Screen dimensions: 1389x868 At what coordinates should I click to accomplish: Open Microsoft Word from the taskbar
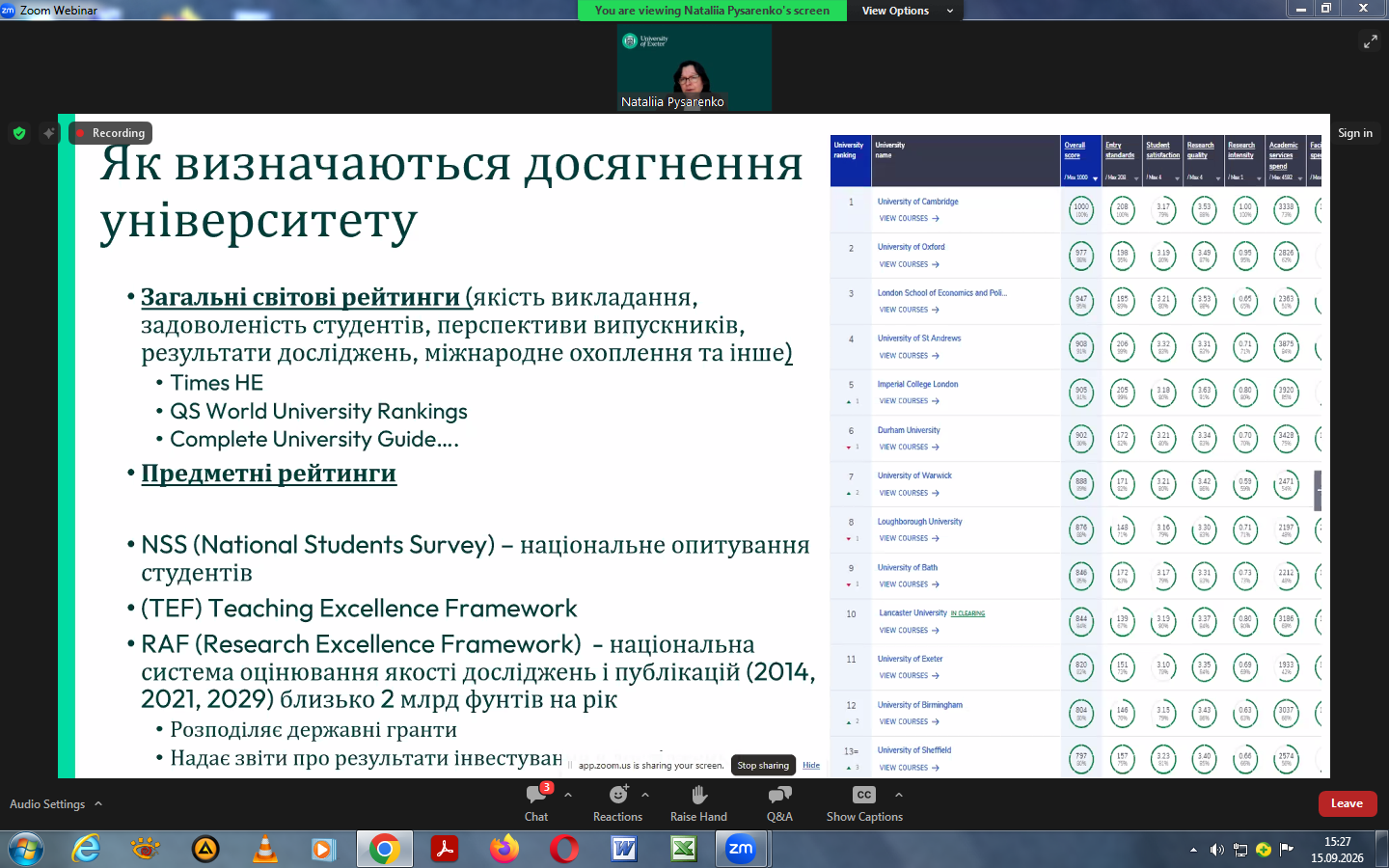624,849
